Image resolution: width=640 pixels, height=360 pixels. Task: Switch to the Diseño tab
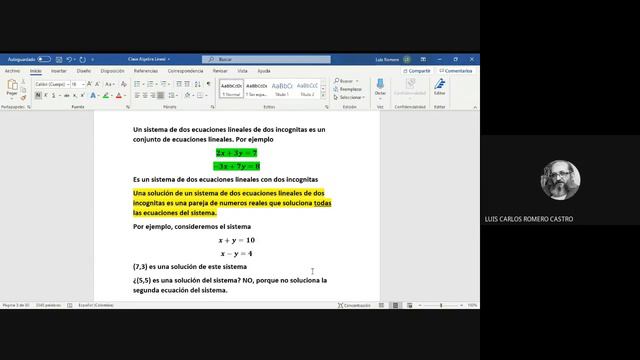coord(84,71)
